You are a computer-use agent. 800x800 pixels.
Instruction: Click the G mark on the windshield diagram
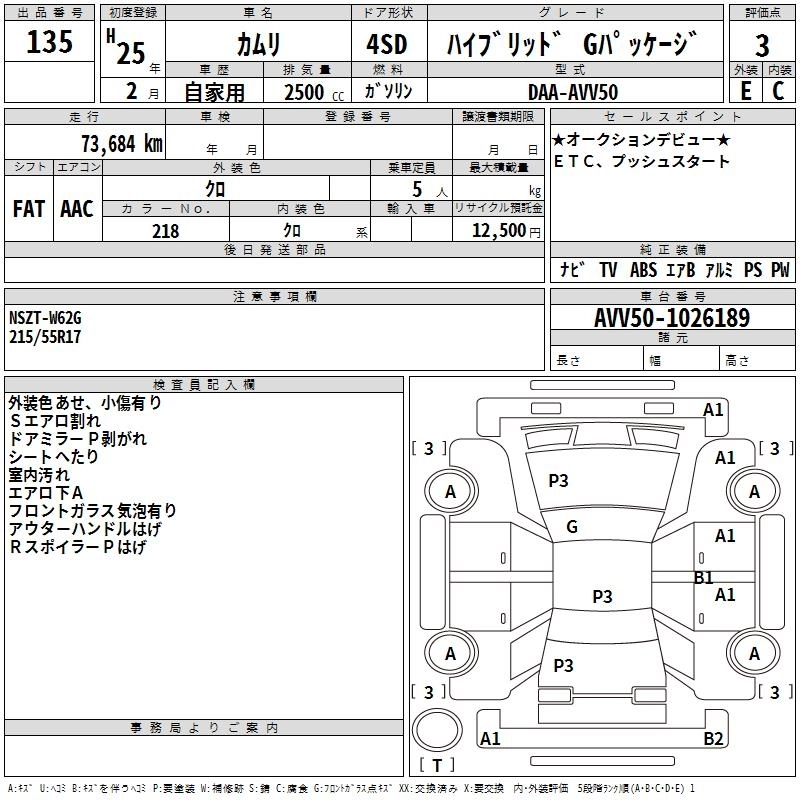coord(572,527)
